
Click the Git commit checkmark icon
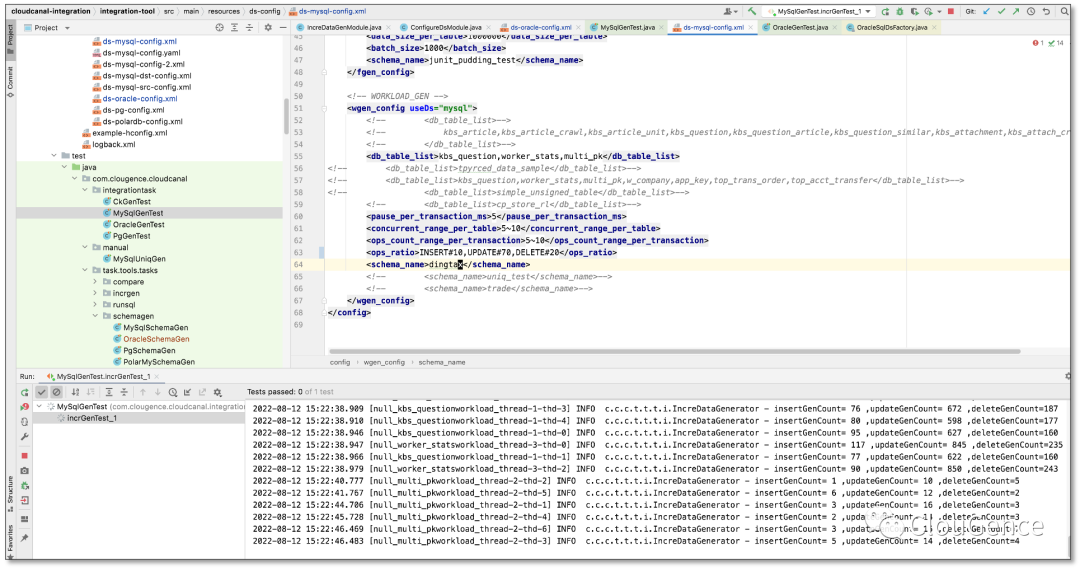coord(1002,11)
